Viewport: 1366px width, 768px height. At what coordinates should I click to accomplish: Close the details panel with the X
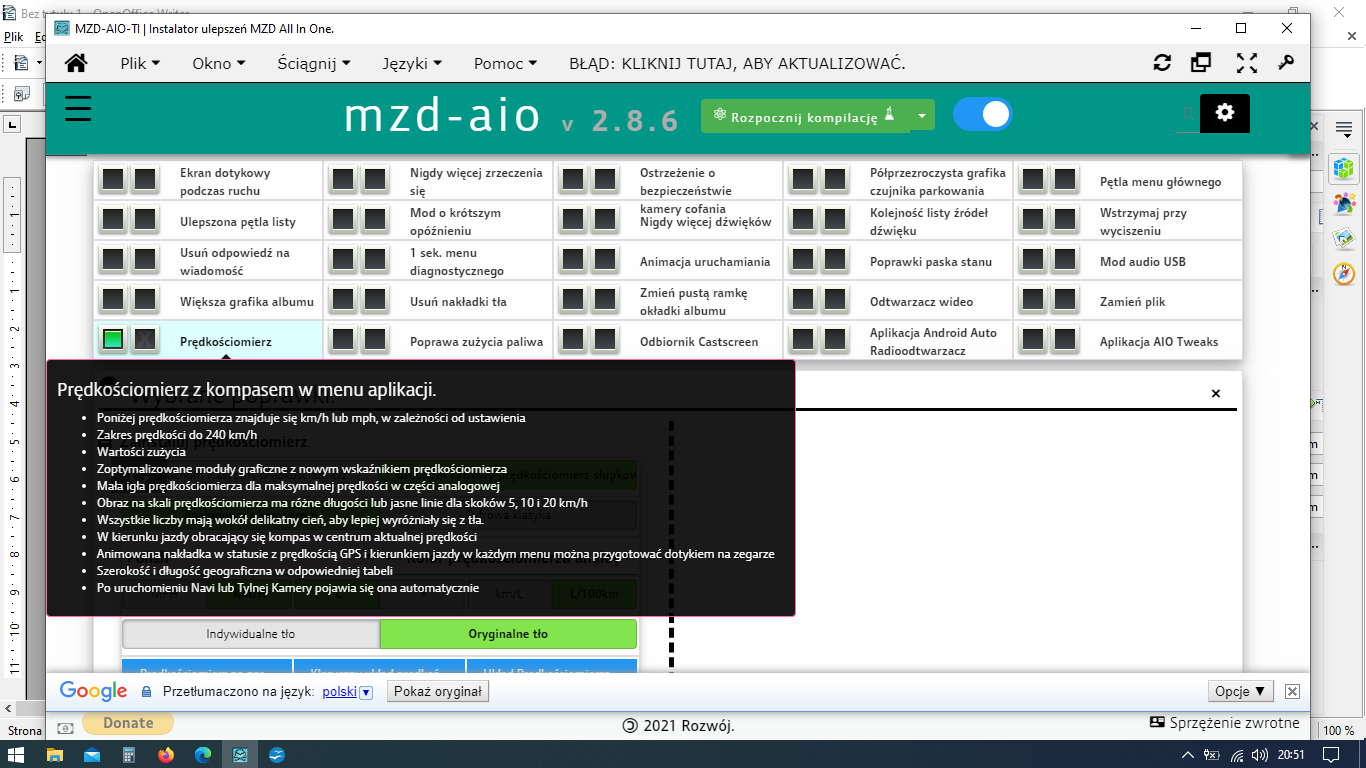[1216, 394]
